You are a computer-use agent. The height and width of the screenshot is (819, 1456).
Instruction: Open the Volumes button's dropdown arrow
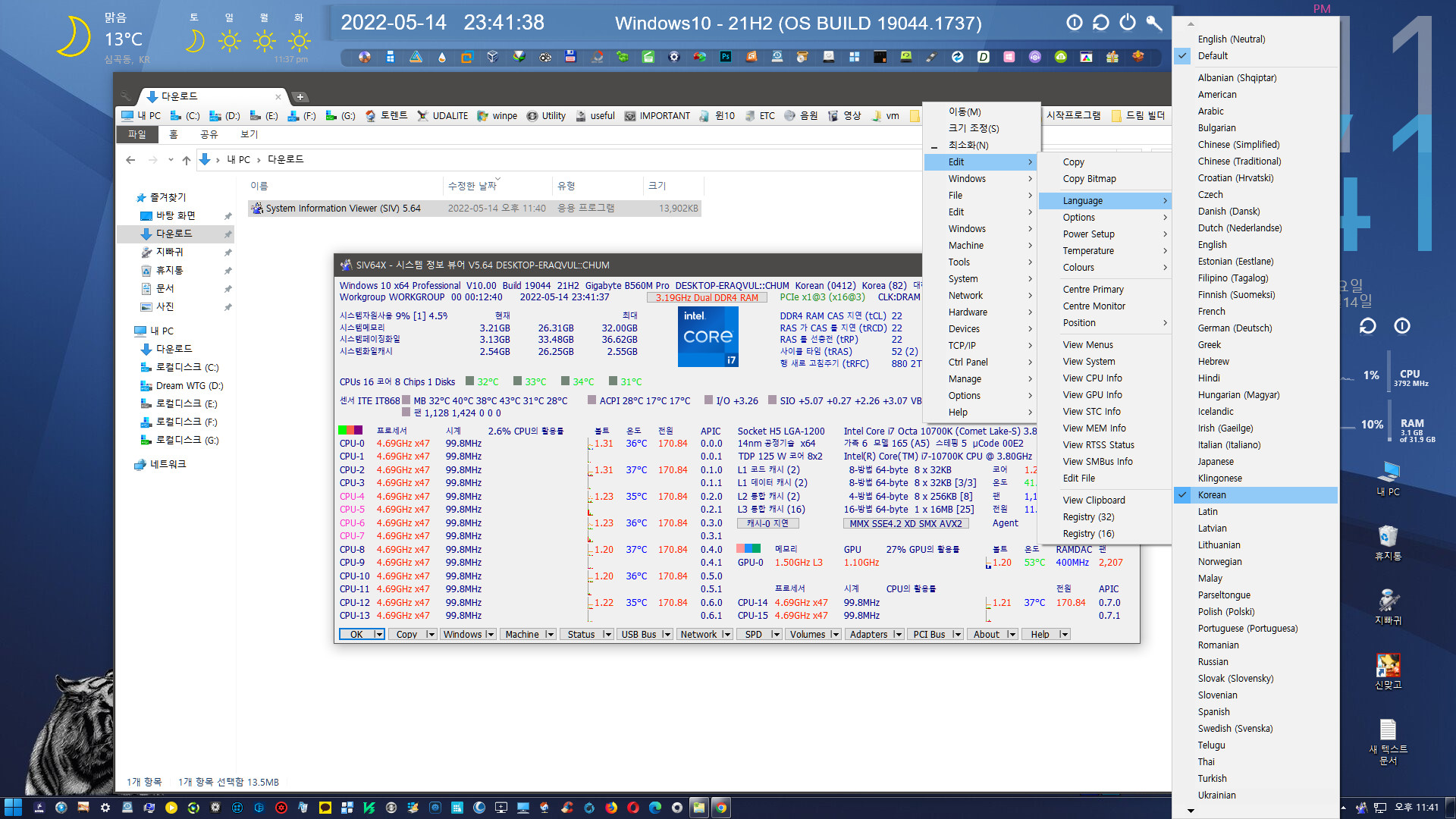pyautogui.click(x=835, y=635)
